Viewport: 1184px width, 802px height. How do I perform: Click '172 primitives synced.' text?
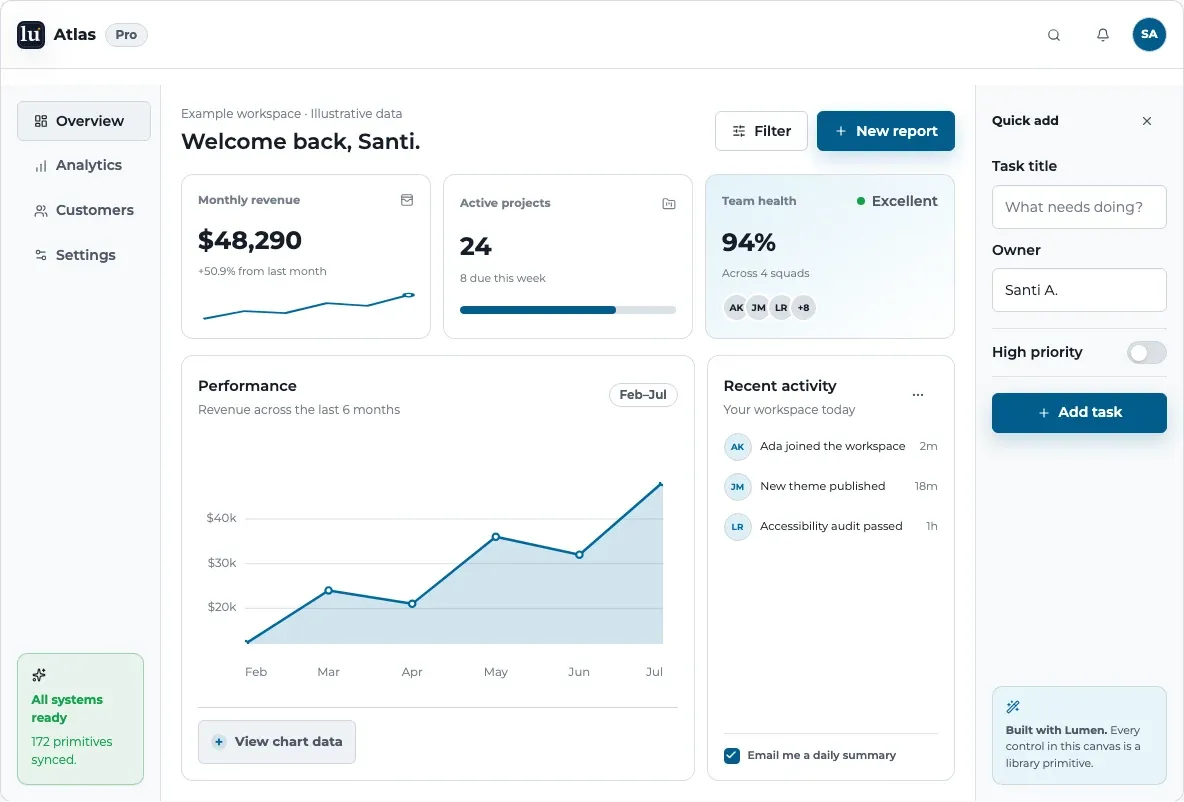click(72, 751)
